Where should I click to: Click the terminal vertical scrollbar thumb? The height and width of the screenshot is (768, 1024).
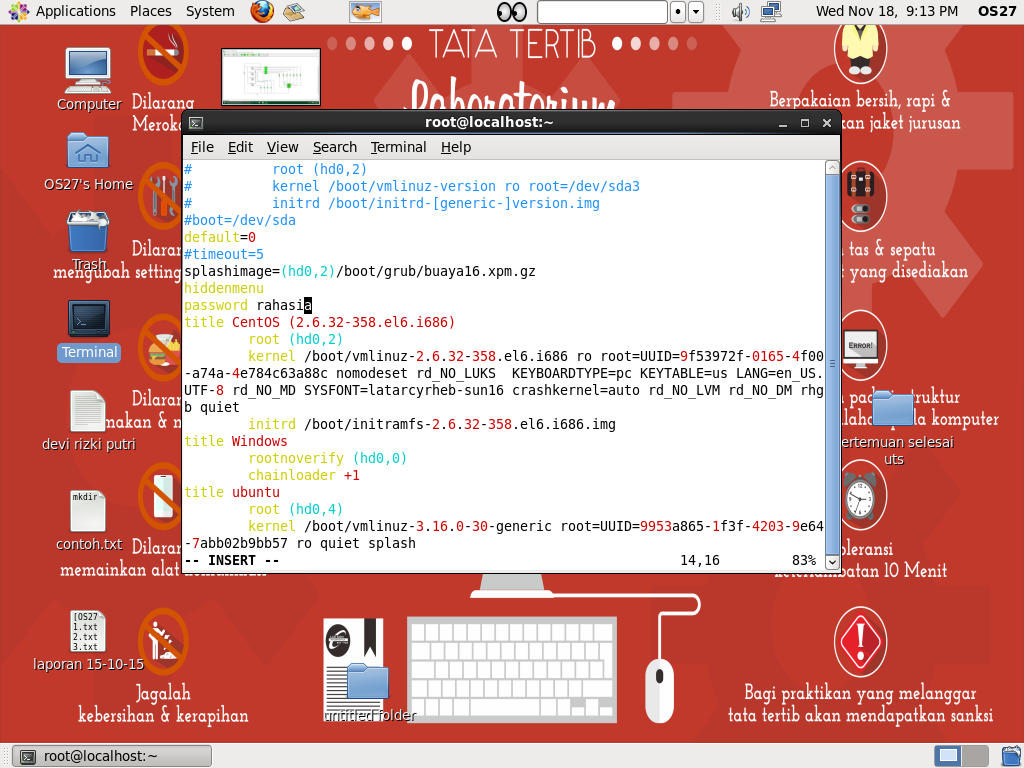pos(832,364)
